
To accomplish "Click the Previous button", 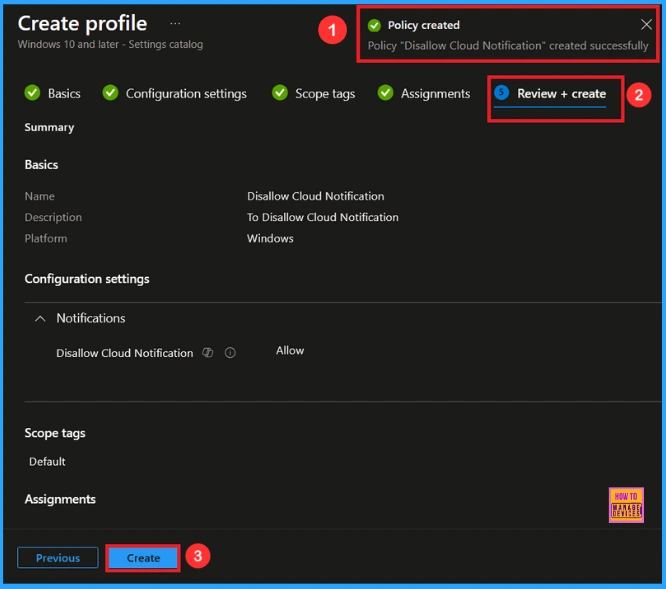I will point(58,558).
